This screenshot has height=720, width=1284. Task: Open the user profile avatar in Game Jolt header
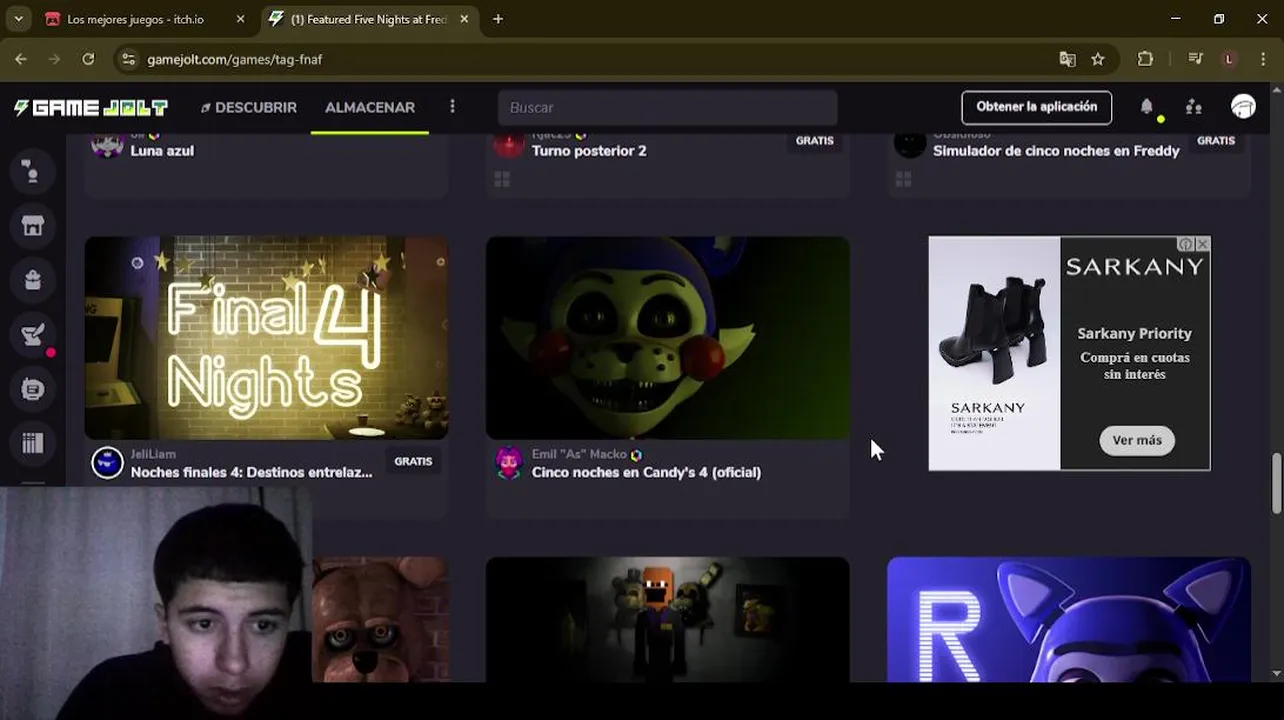tap(1243, 107)
